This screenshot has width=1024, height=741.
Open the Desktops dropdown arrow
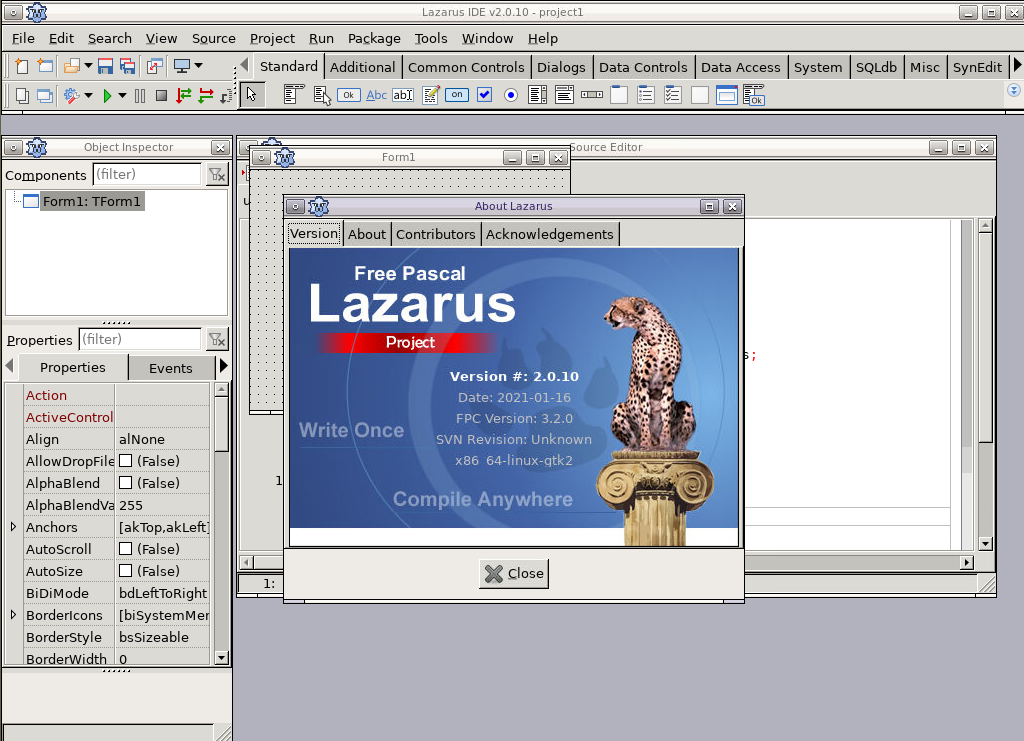[199, 66]
